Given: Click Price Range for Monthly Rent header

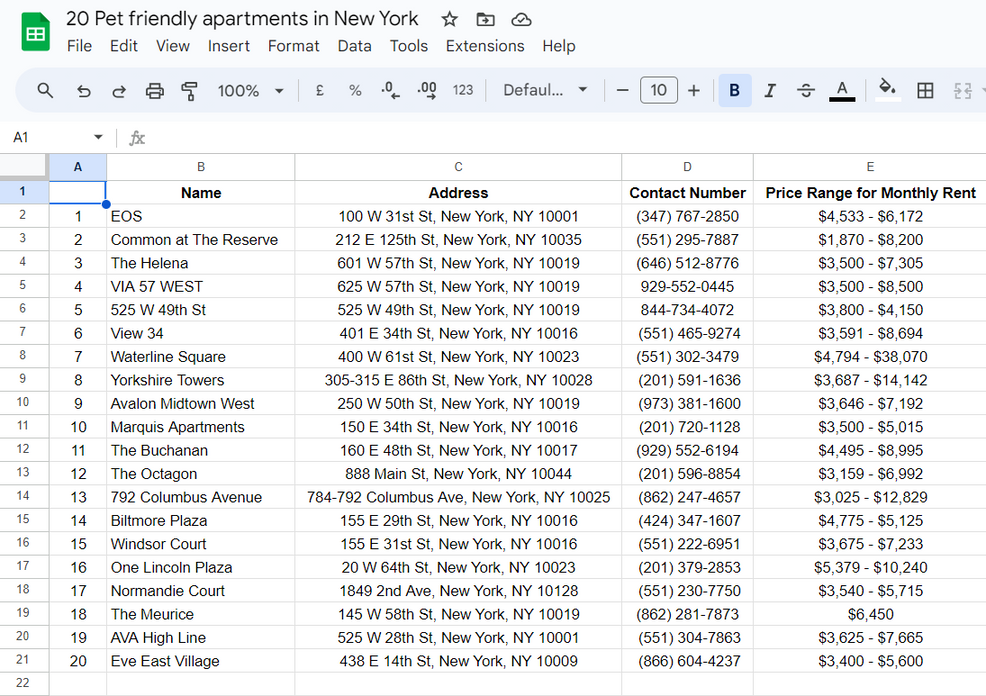Looking at the screenshot, I should point(870,192).
